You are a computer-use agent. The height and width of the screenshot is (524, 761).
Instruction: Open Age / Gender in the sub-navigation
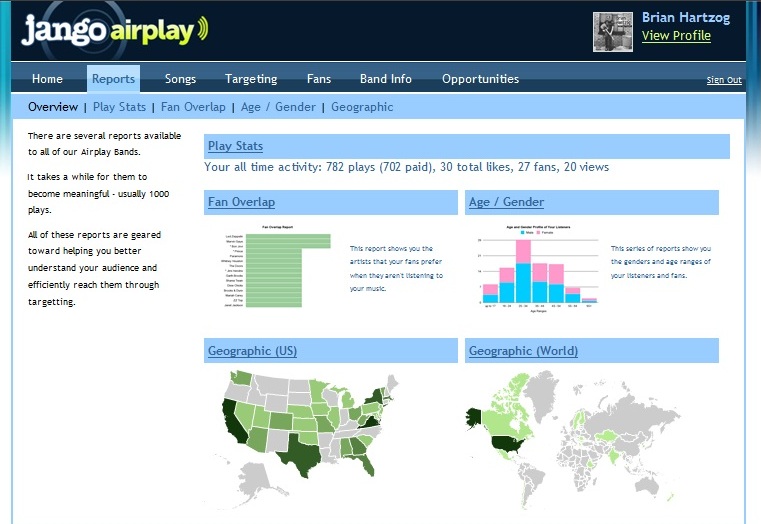pos(278,107)
